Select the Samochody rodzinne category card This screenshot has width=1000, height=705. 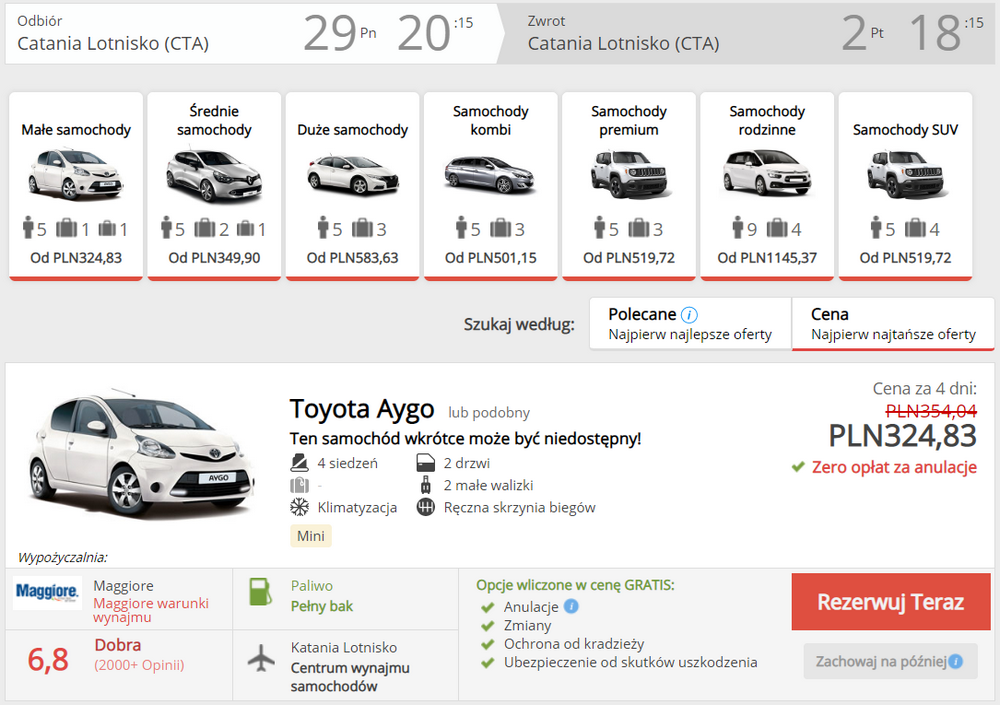pos(767,186)
